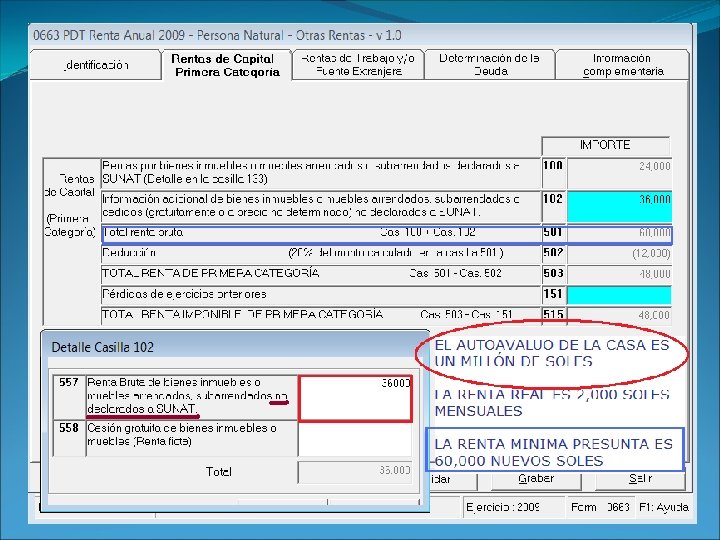Click the casilla number 102 label
The image size is (720, 540).
tap(553, 199)
